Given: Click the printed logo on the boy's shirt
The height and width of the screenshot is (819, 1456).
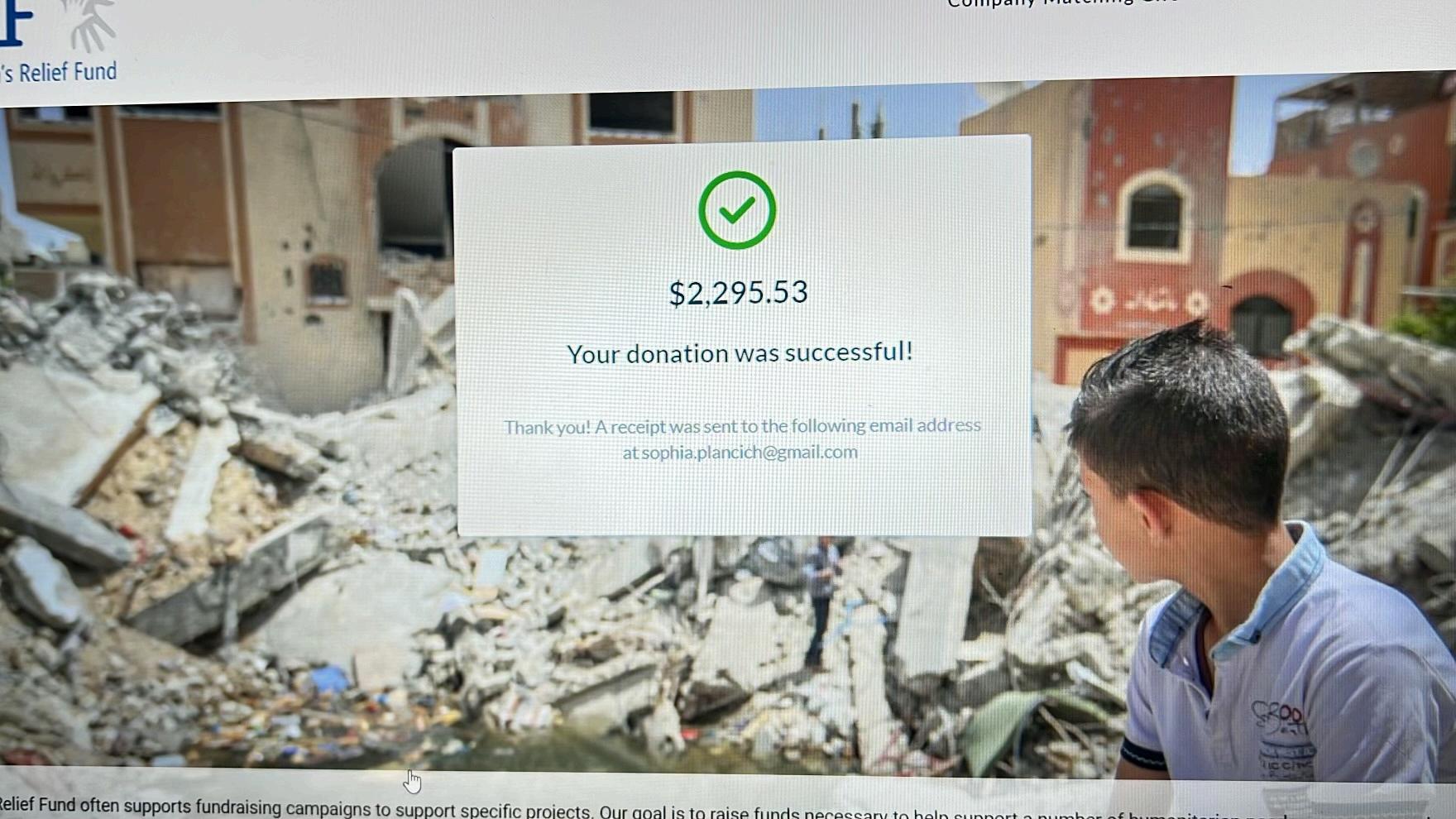Looking at the screenshot, I should click(1281, 736).
